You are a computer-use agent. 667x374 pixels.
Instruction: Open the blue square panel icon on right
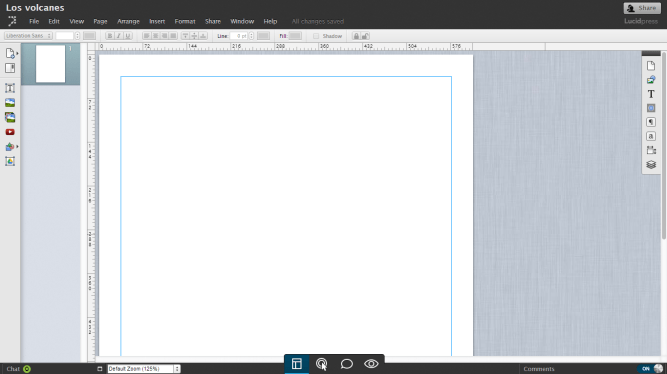[651, 108]
